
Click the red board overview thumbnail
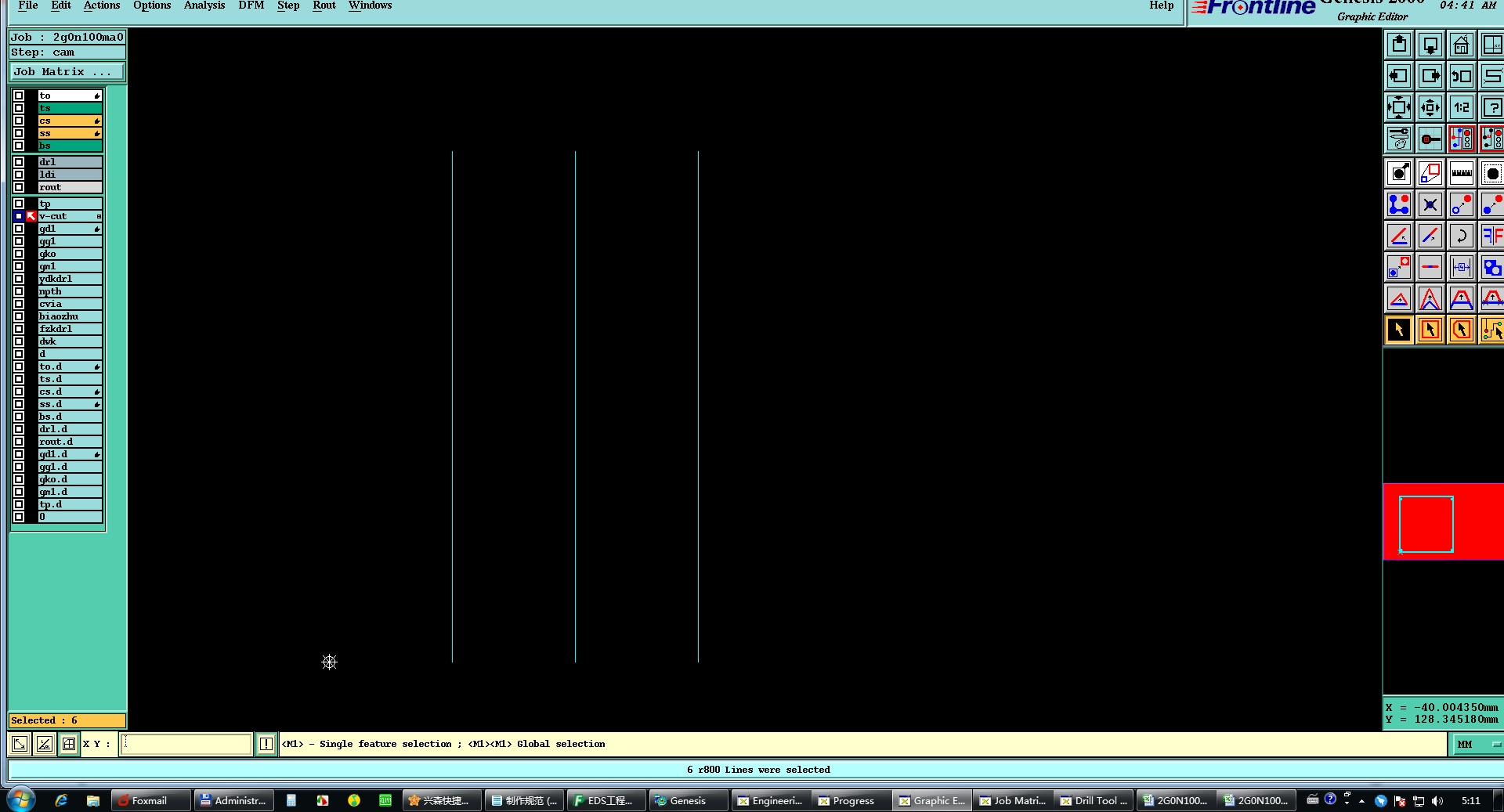coord(1443,521)
